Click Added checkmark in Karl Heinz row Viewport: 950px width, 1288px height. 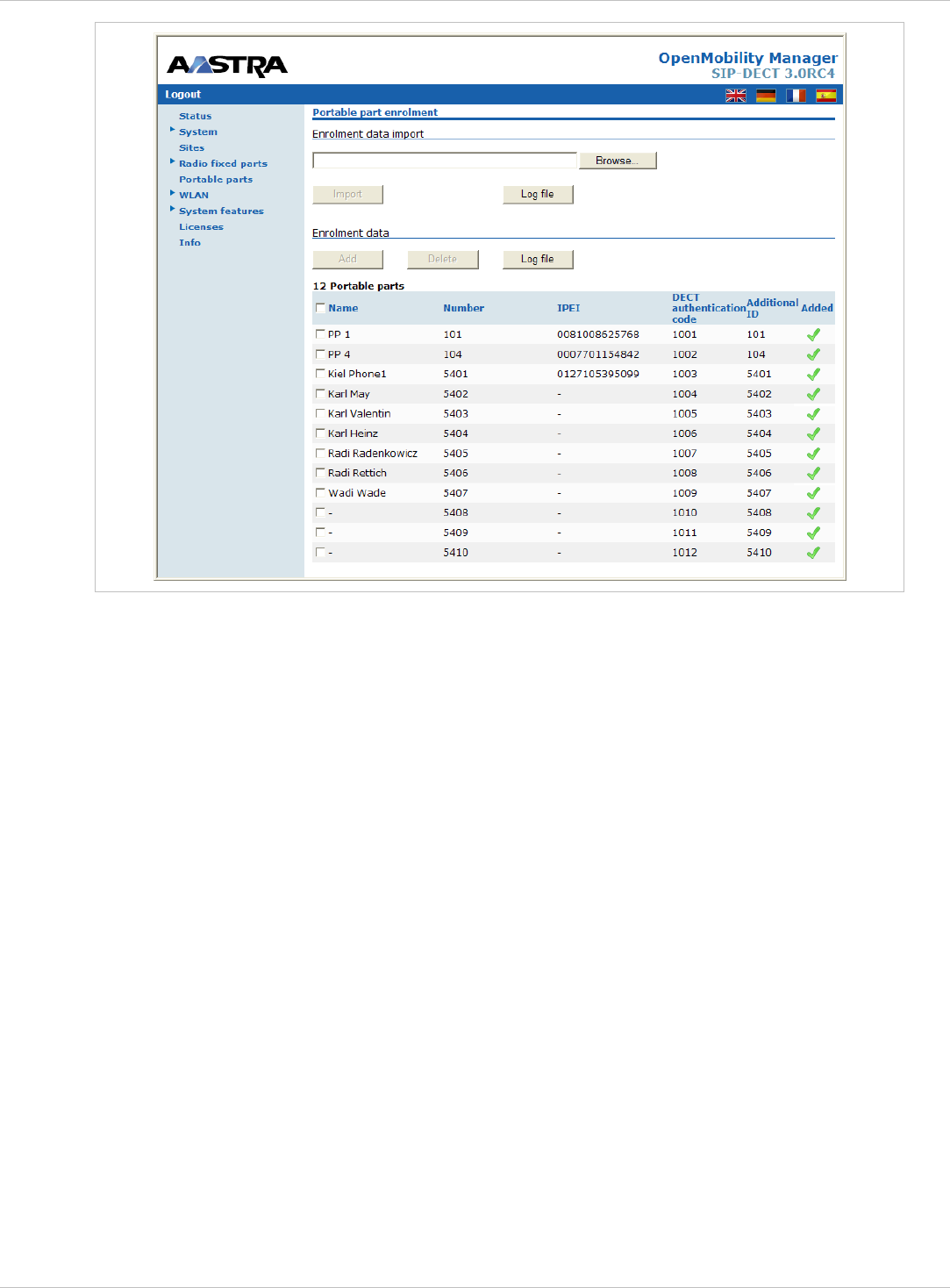click(x=813, y=433)
